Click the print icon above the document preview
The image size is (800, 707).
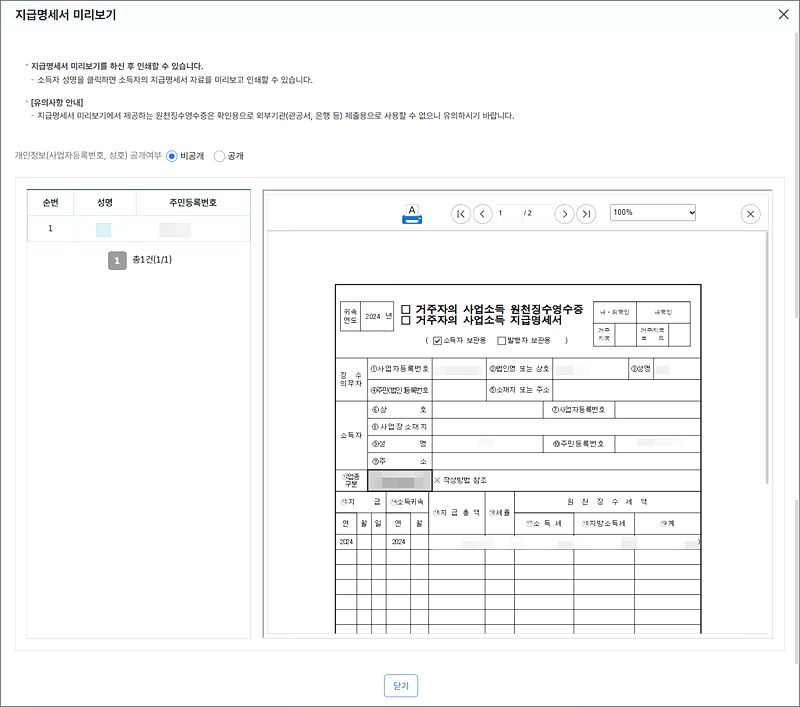tap(412, 214)
